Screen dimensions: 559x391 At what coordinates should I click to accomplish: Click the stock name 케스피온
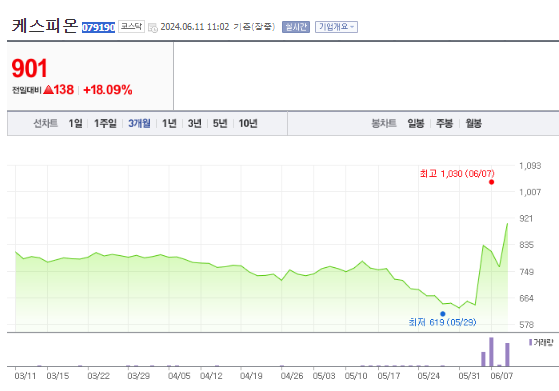click(45, 26)
